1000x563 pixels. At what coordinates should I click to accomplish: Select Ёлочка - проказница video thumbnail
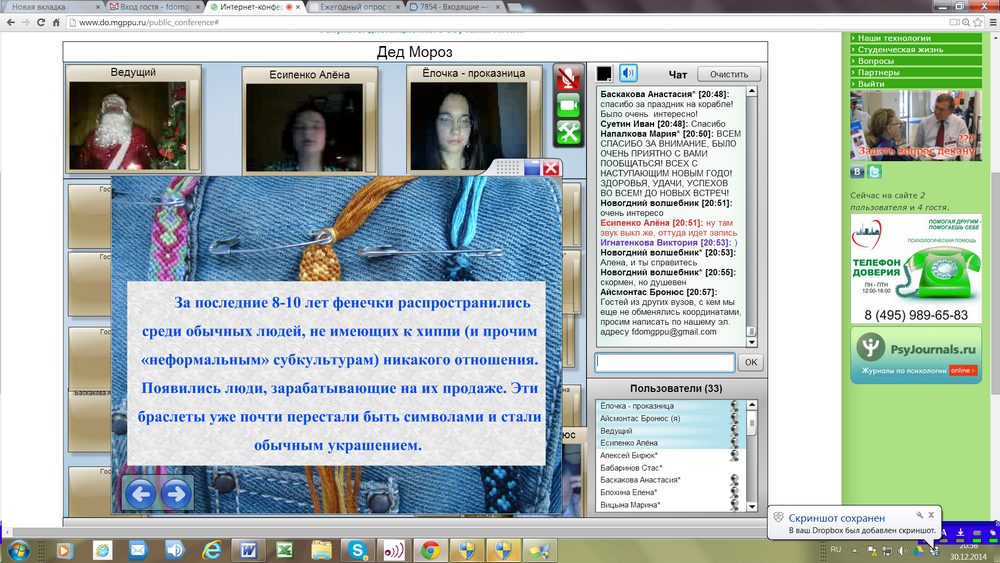[x=474, y=119]
